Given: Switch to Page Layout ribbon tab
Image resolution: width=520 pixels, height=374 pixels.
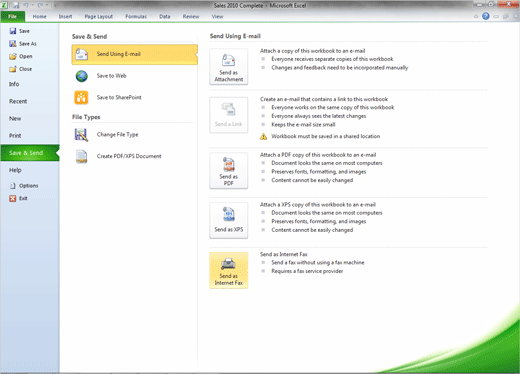Looking at the screenshot, I should [99, 16].
